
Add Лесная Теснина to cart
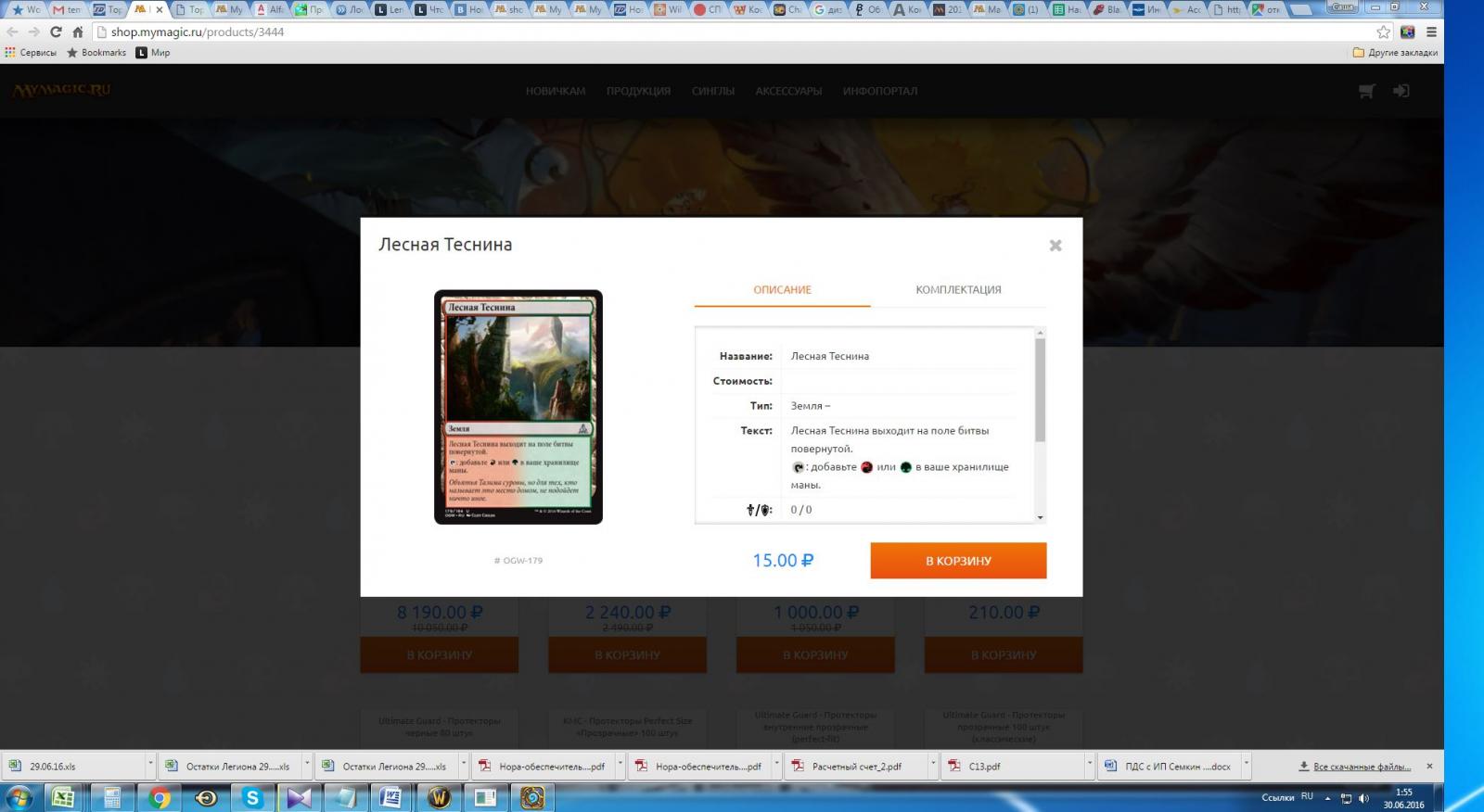pyautogui.click(x=957, y=561)
